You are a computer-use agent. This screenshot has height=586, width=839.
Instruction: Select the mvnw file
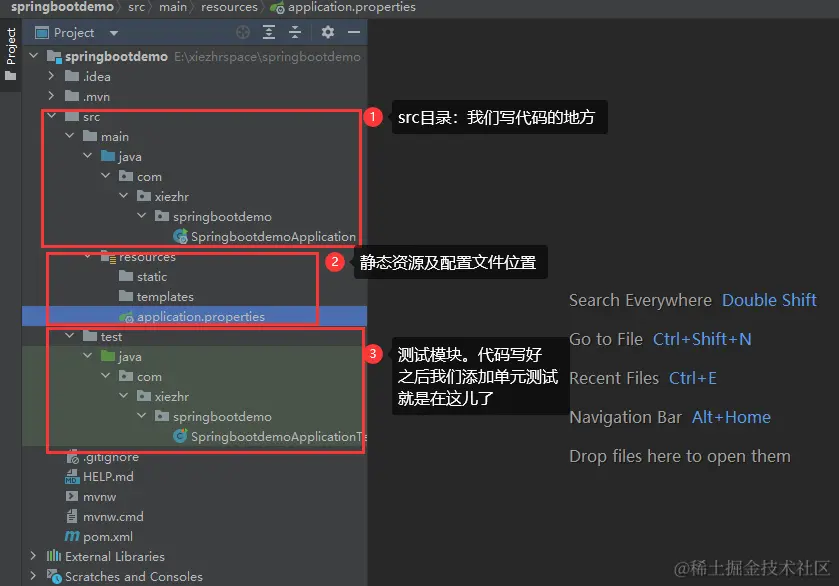coord(100,497)
